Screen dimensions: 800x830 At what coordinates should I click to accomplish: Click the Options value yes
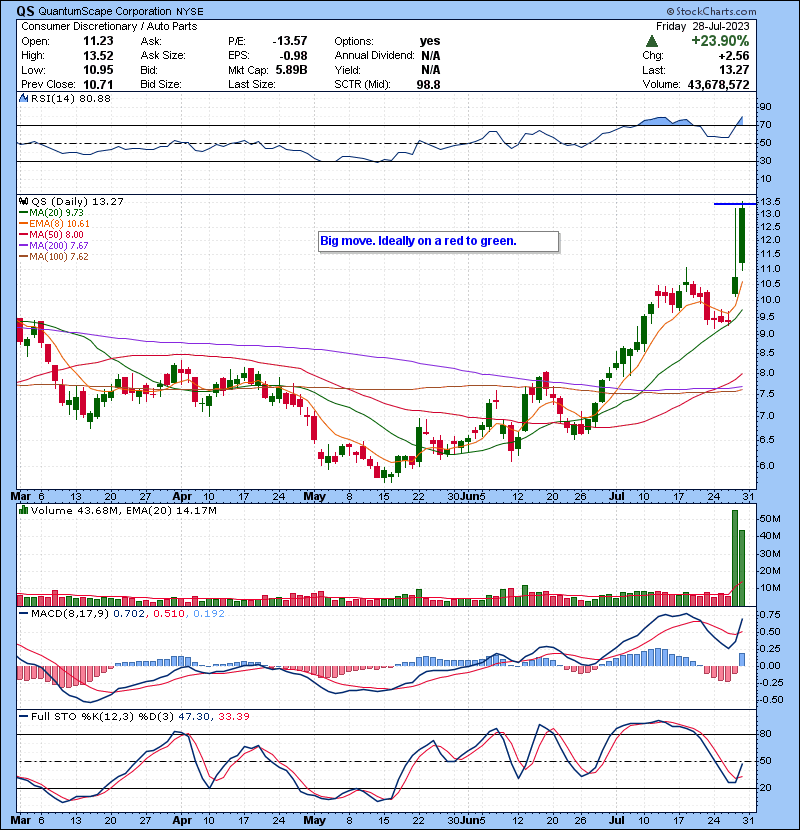[429, 41]
